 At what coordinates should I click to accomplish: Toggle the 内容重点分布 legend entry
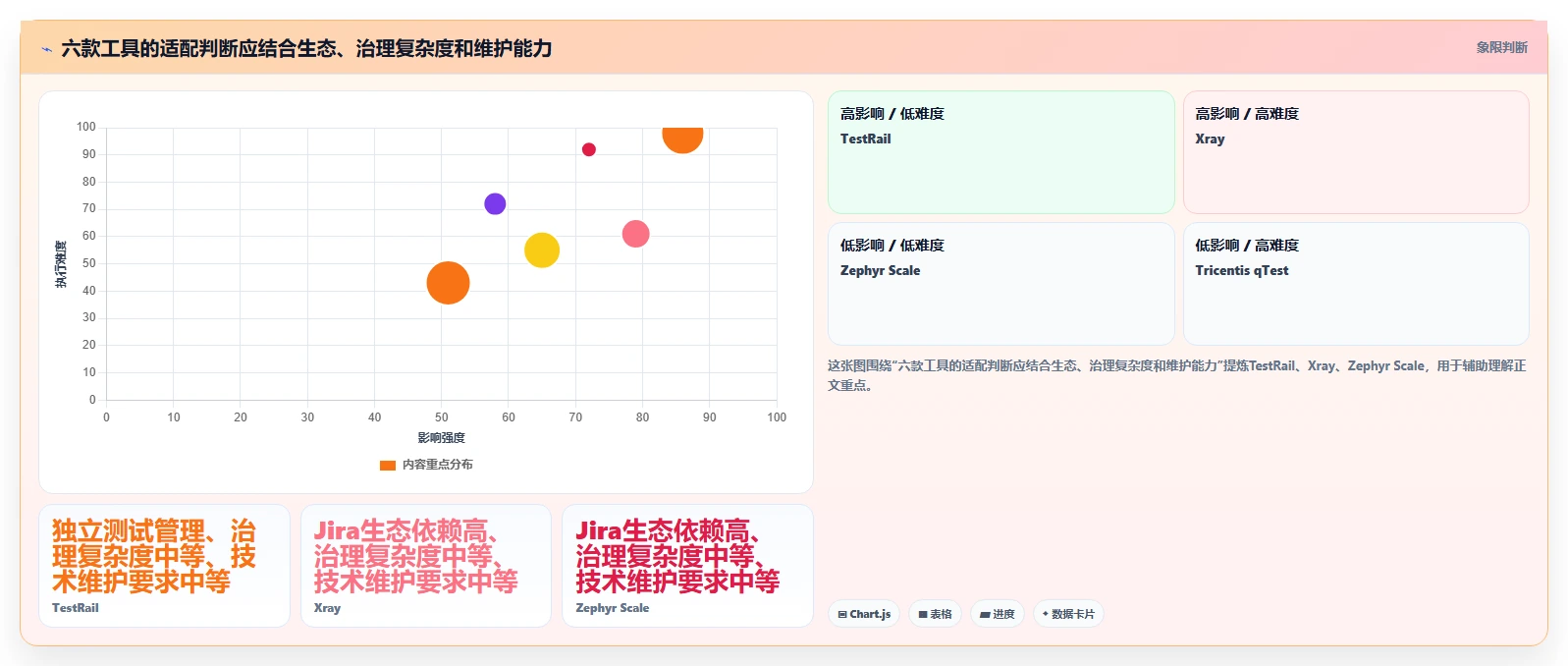tap(426, 465)
